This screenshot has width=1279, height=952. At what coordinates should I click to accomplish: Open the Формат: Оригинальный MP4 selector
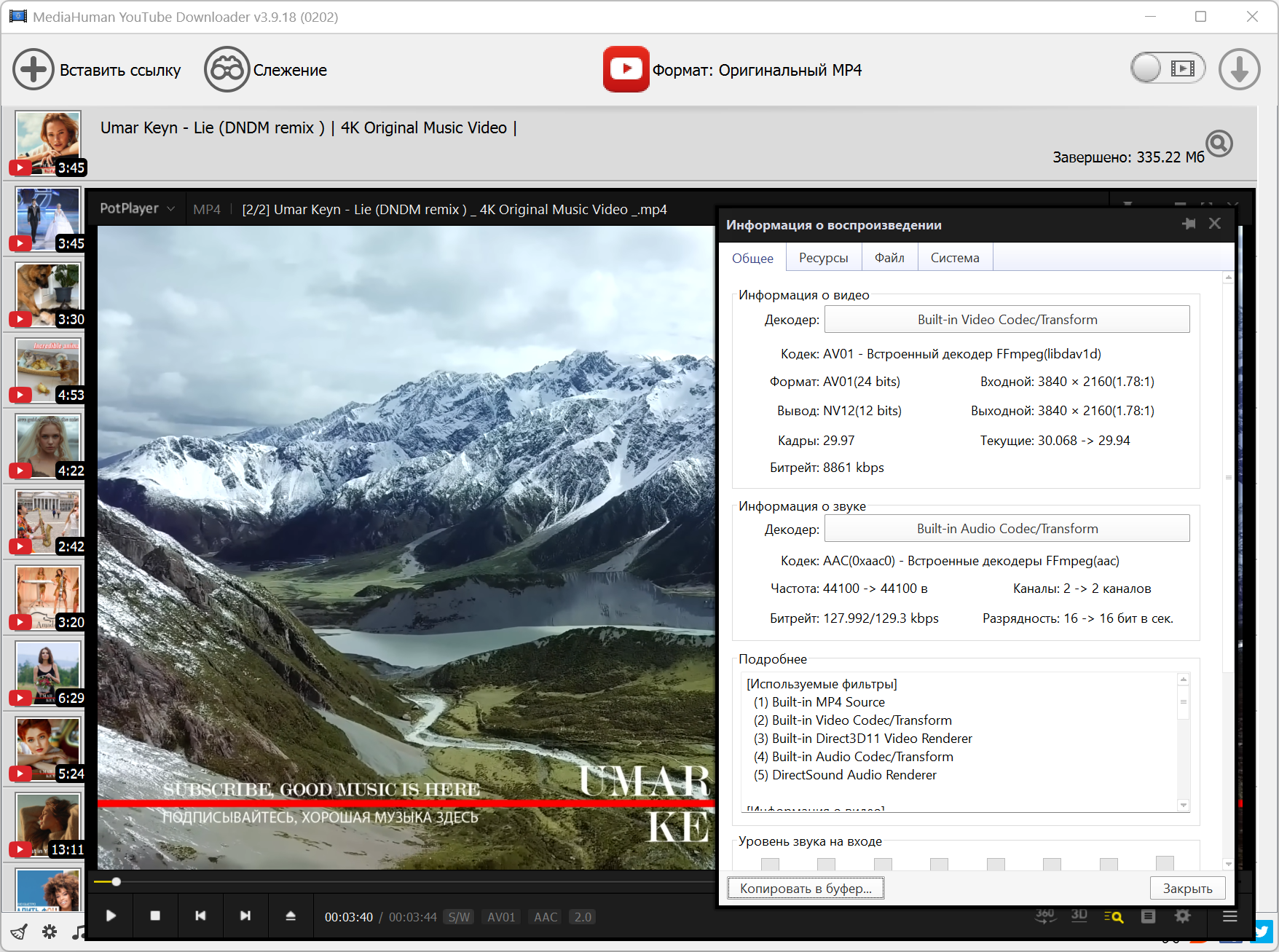point(756,70)
